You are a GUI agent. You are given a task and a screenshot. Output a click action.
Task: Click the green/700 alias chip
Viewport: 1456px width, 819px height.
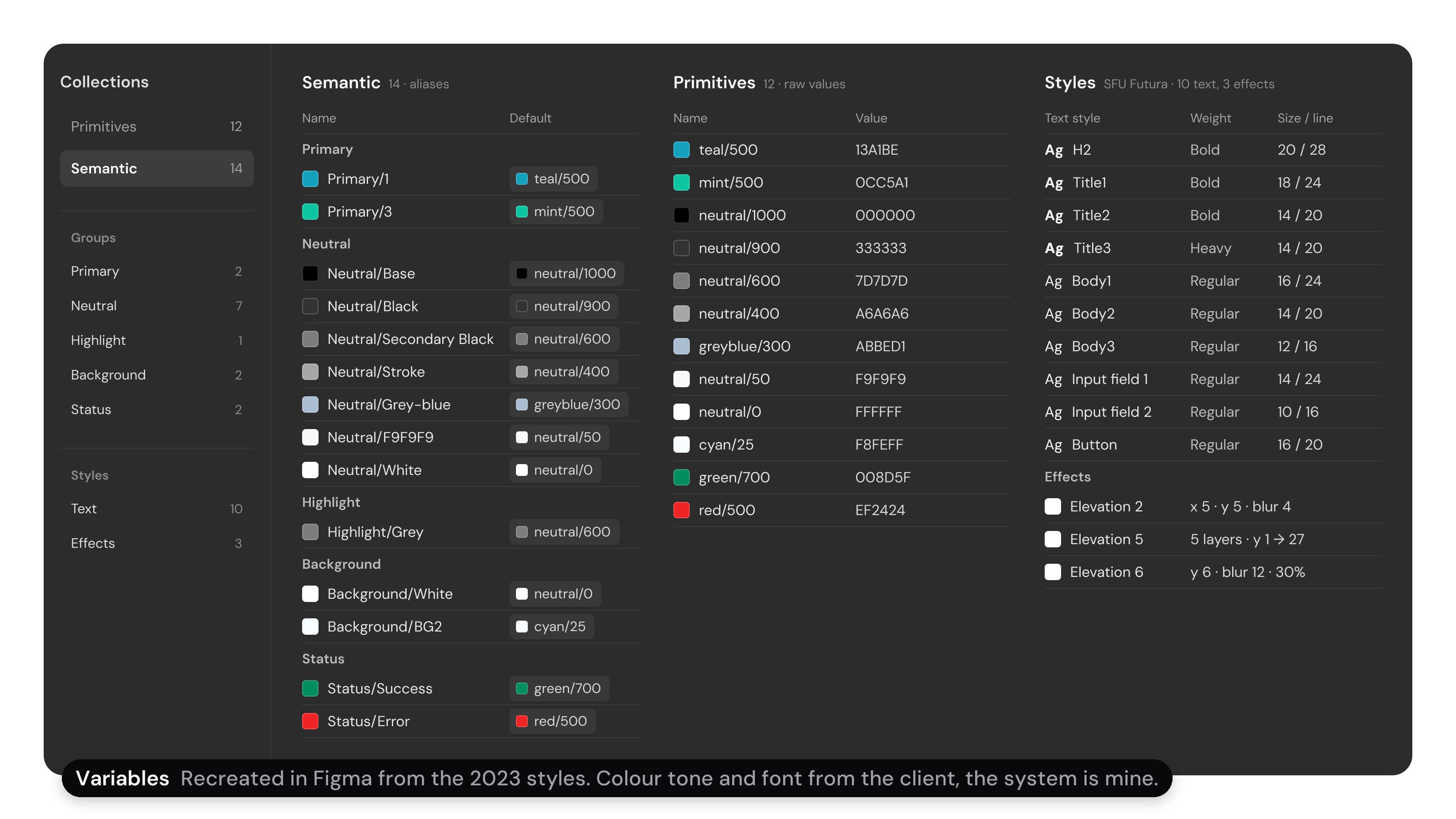[559, 688]
